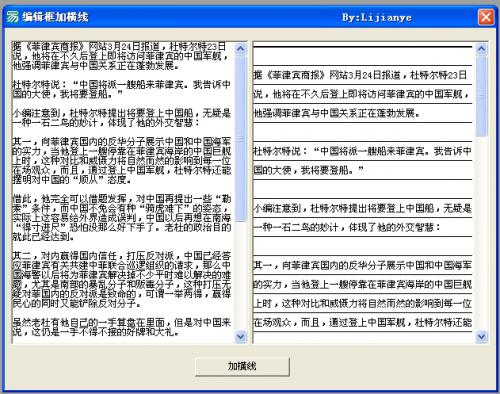Click the By:Lijianye title bar text
The image size is (500, 394).
pos(377,17)
